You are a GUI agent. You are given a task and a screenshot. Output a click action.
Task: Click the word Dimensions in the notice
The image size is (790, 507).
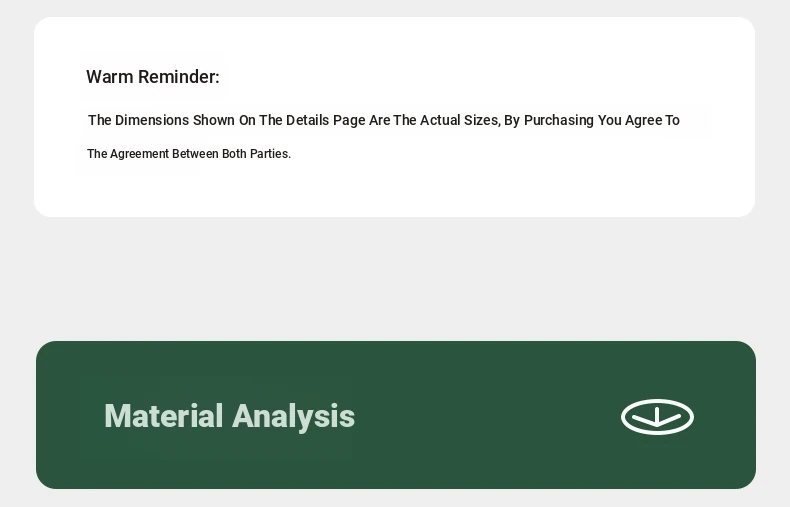point(152,120)
